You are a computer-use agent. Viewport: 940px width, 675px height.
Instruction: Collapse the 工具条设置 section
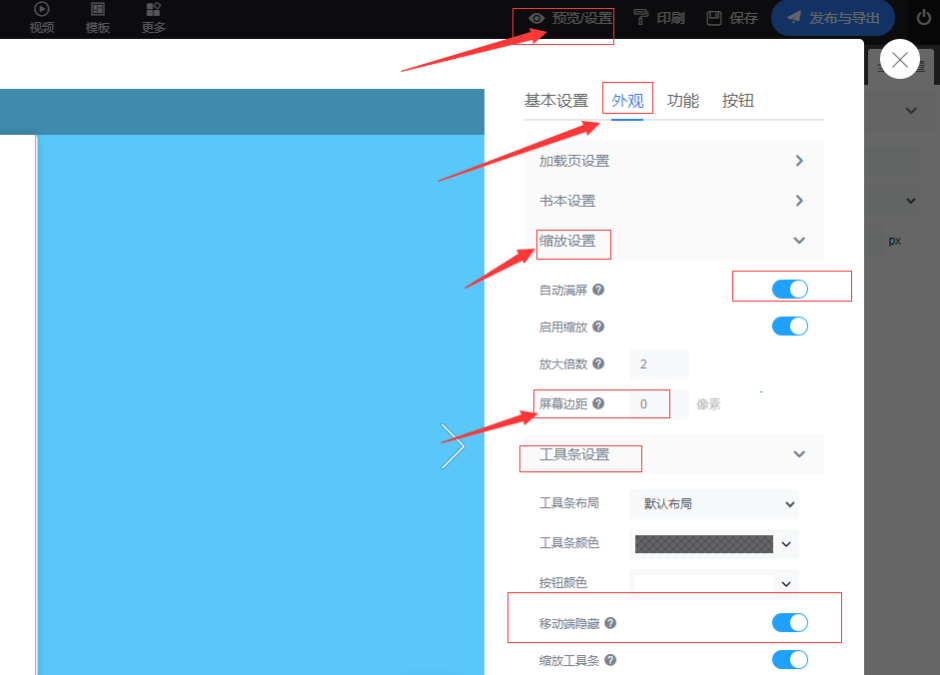(799, 454)
